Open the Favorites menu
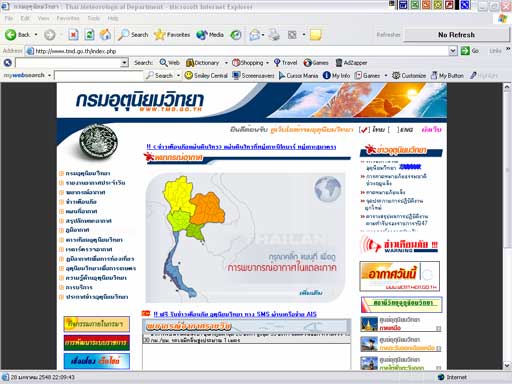The image size is (512, 384). tap(68, 18)
